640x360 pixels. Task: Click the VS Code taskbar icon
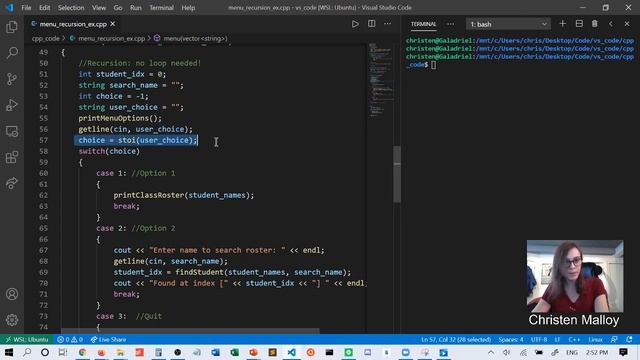click(x=291, y=352)
